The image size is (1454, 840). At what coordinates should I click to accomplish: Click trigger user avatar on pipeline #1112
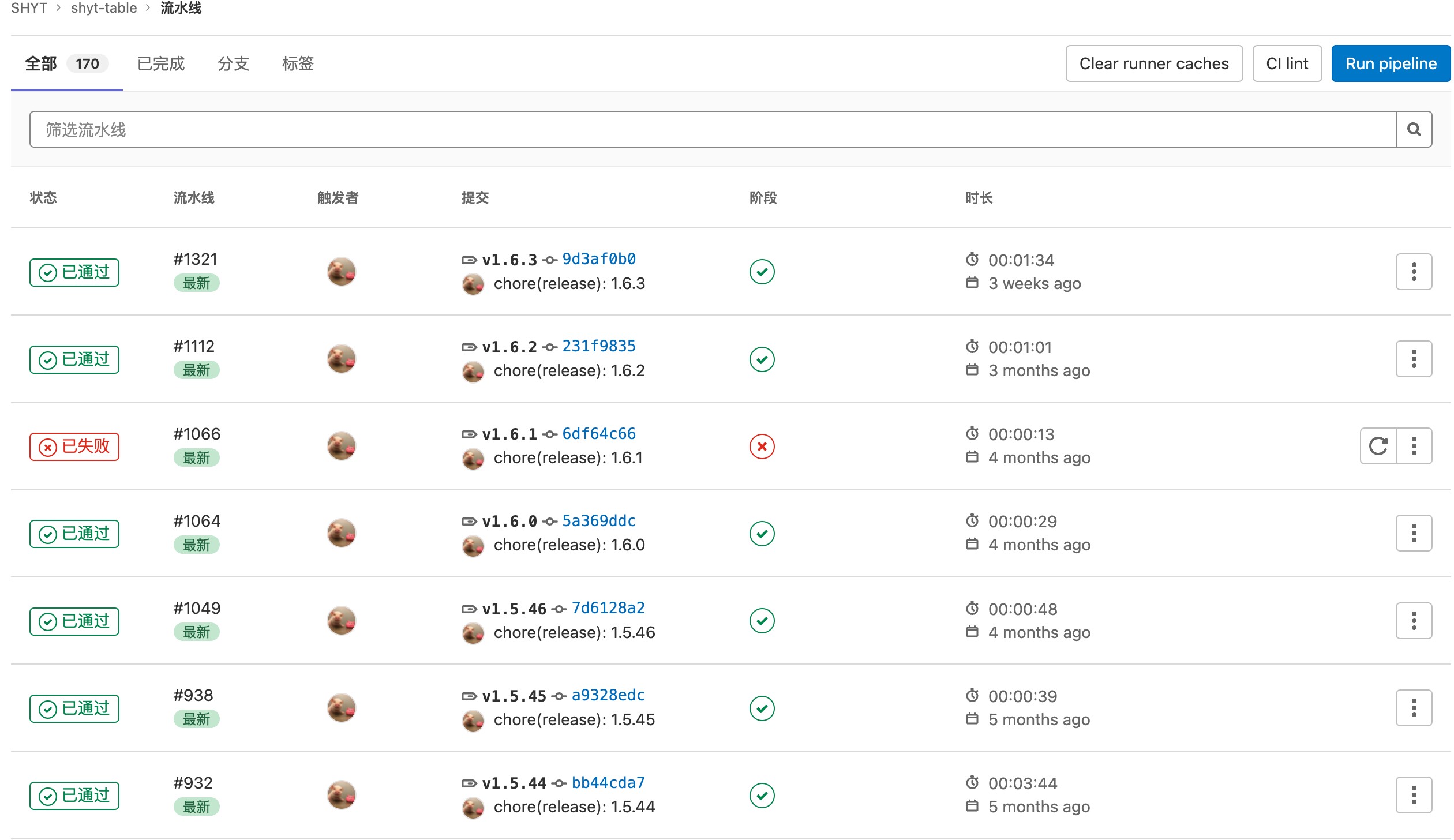[x=342, y=359]
